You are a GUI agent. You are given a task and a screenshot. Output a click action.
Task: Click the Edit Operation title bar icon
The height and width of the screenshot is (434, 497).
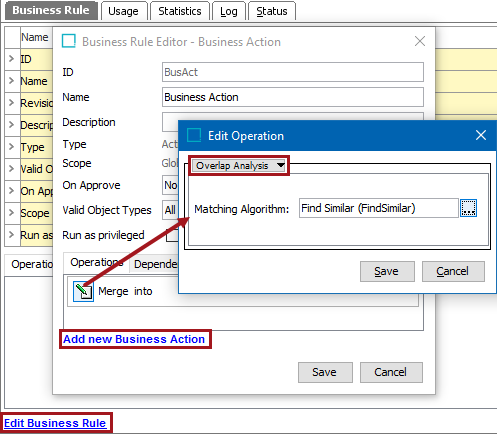(x=194, y=135)
